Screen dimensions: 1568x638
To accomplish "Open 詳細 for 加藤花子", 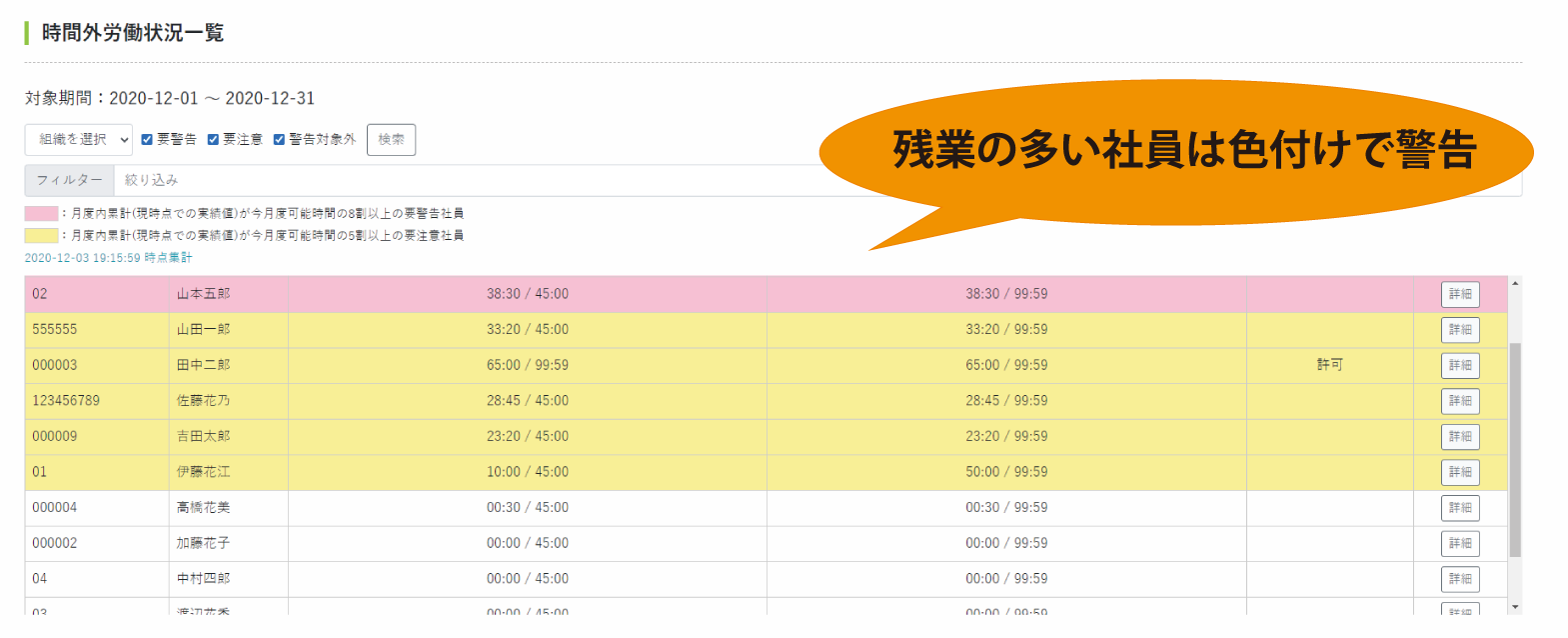I will click(x=1459, y=544).
